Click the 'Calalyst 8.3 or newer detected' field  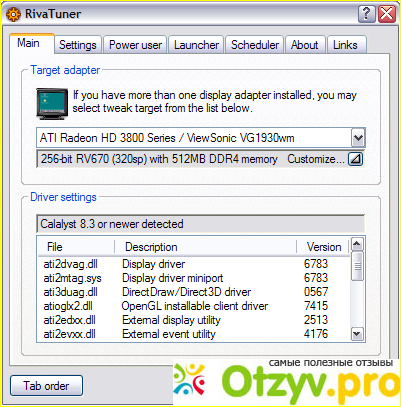[200, 224]
